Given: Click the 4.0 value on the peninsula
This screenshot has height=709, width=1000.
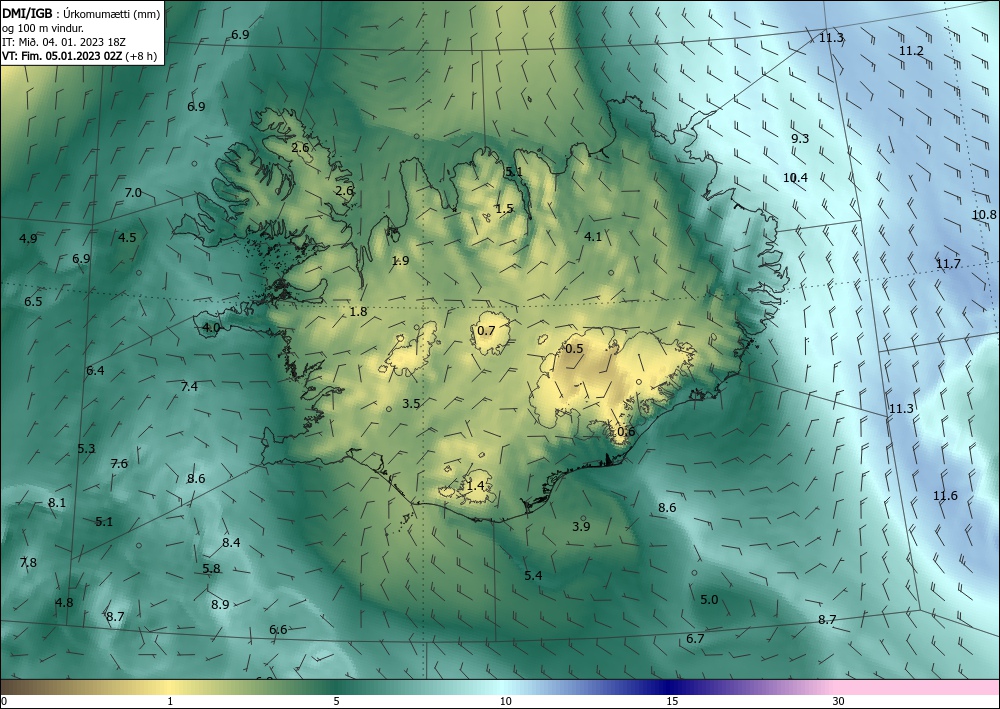Looking at the screenshot, I should (x=211, y=328).
